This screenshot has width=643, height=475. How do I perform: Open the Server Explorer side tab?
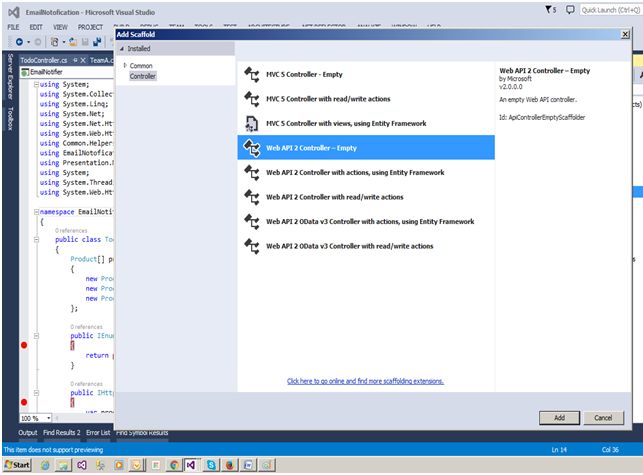[x=10, y=76]
